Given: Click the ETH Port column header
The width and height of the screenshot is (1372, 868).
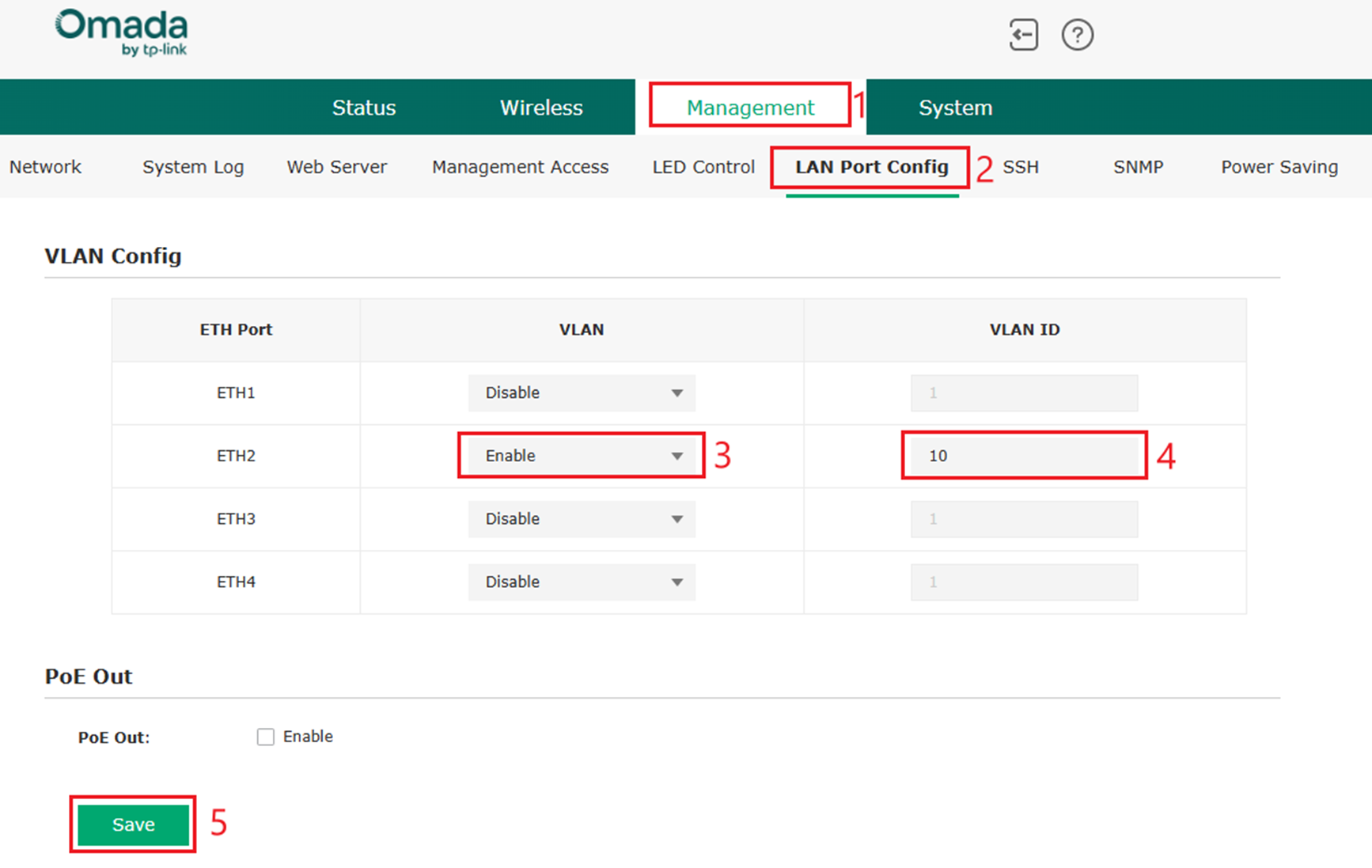Looking at the screenshot, I should tap(236, 330).
